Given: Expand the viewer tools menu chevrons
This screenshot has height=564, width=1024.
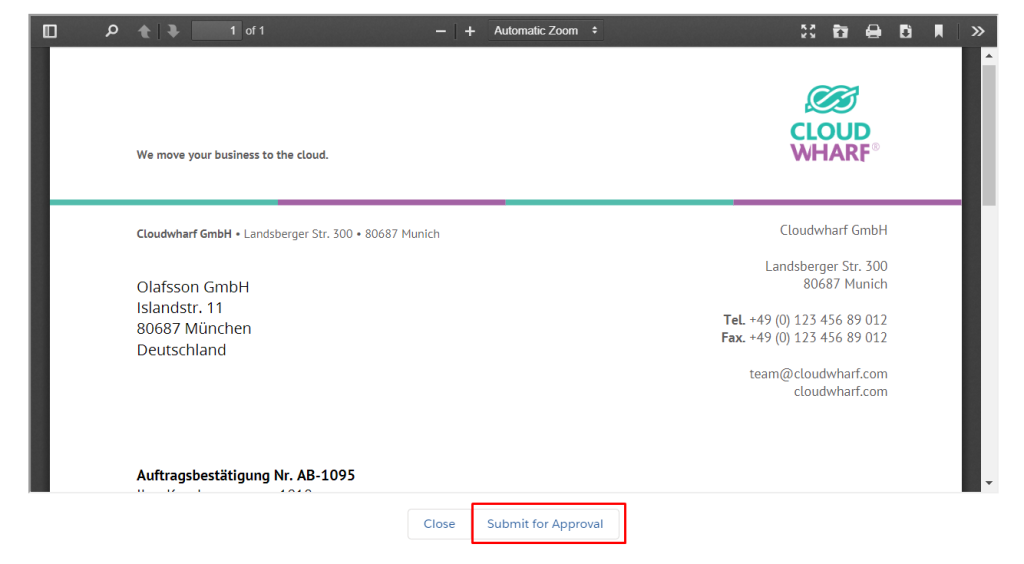Looking at the screenshot, I should point(978,31).
